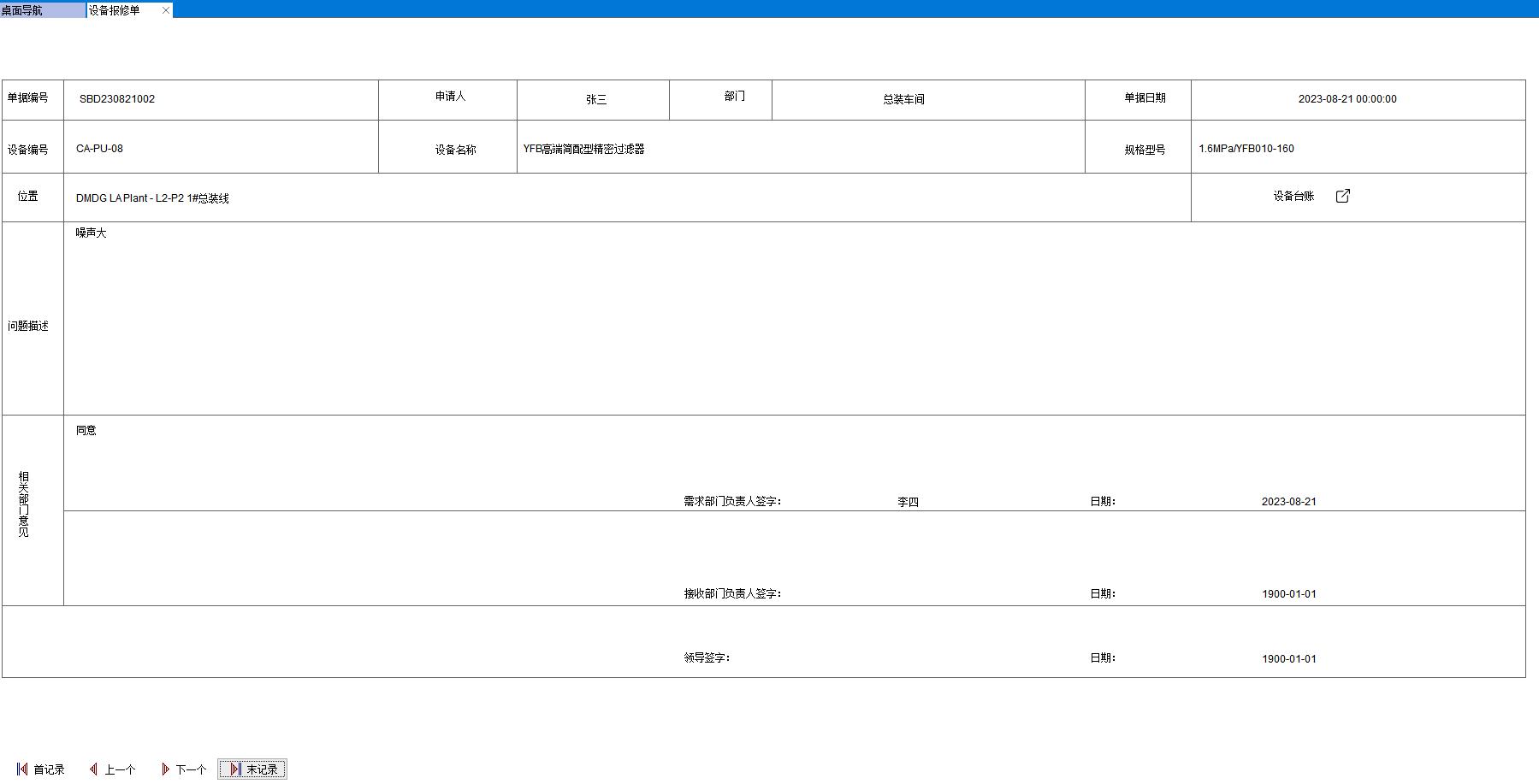
Task: Select the 申请人 field showing 张三
Action: (x=595, y=99)
